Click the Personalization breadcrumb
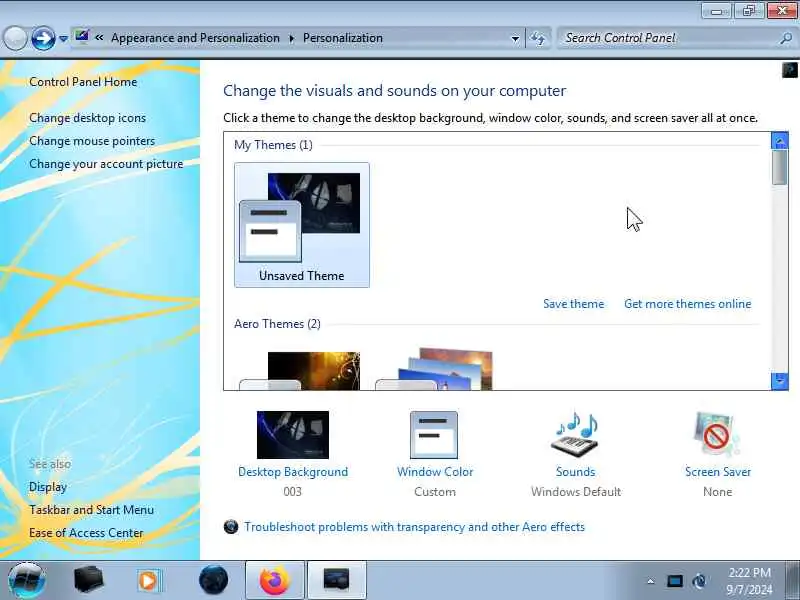800x600 pixels. 342,38
